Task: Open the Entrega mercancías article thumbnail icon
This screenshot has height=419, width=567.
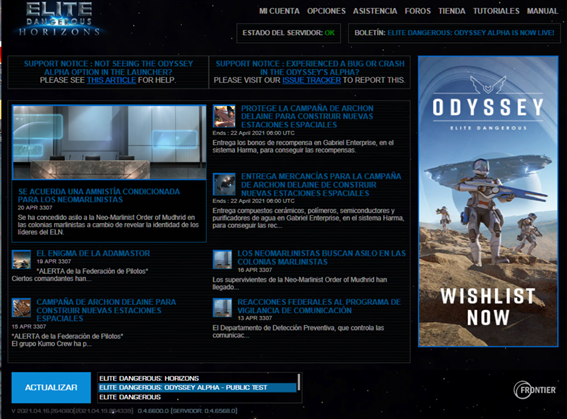Action: click(x=224, y=184)
